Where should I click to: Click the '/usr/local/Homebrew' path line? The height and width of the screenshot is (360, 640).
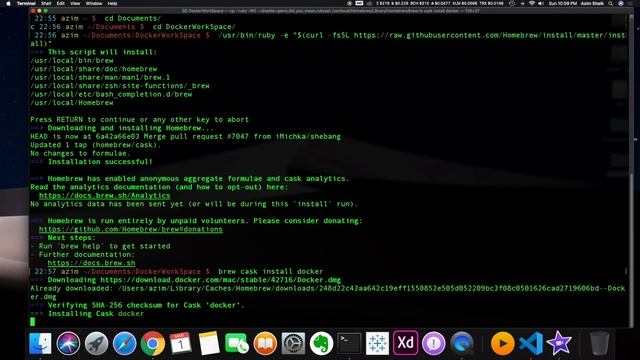pos(72,103)
